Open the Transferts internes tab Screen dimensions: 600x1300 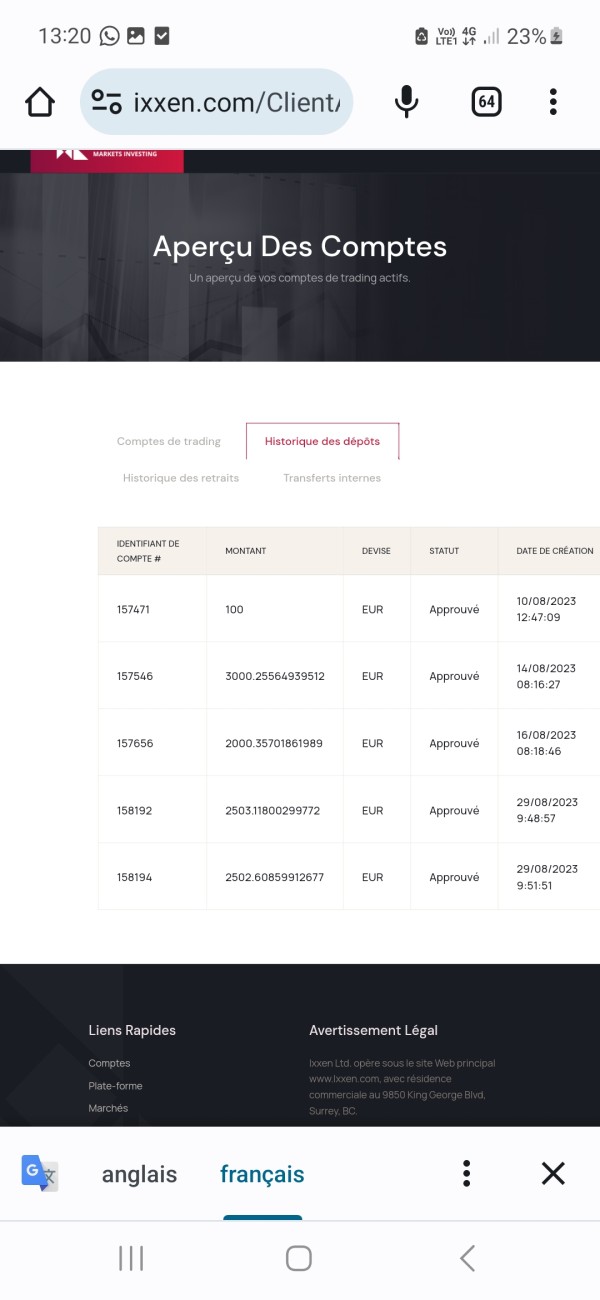point(332,478)
